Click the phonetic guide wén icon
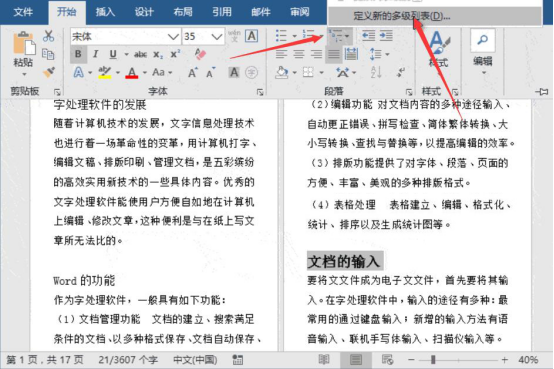 coord(234,36)
